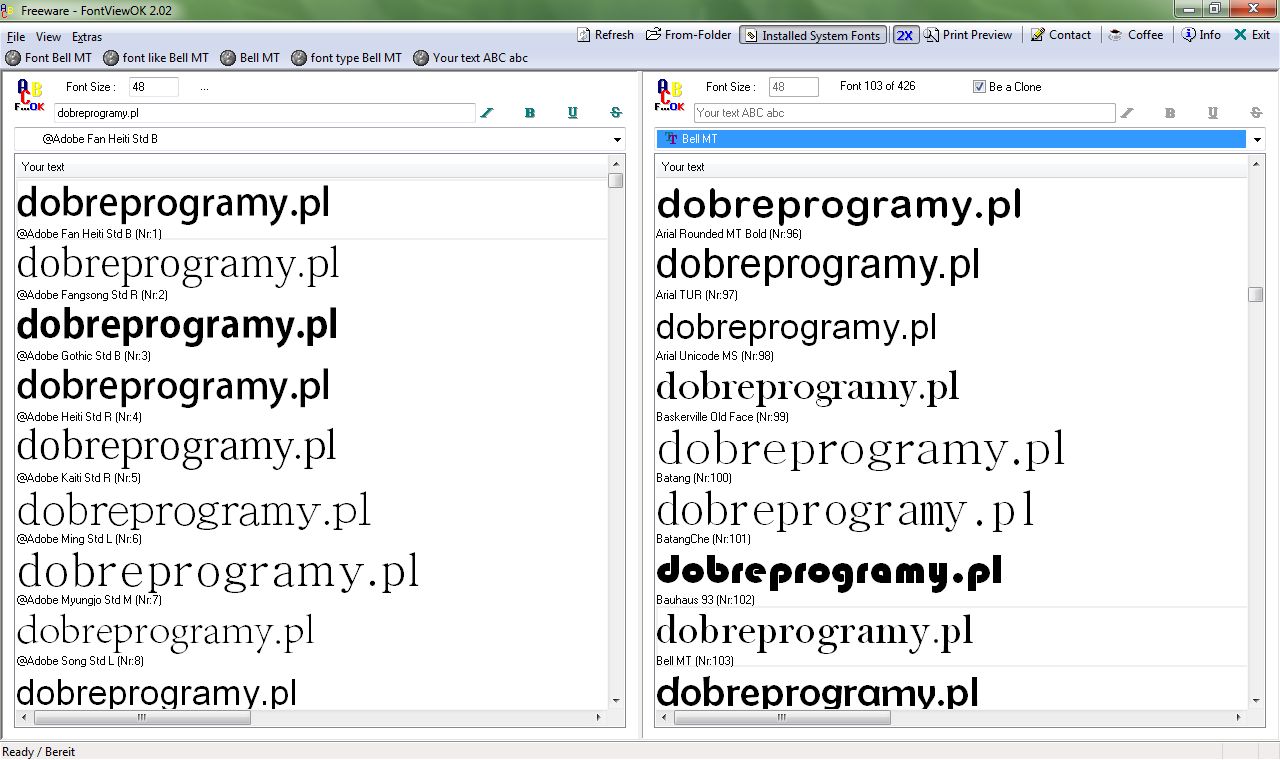Uncheck the 'Be a Clone' checkbox
Viewport: 1280px width, 760px height.
[979, 87]
